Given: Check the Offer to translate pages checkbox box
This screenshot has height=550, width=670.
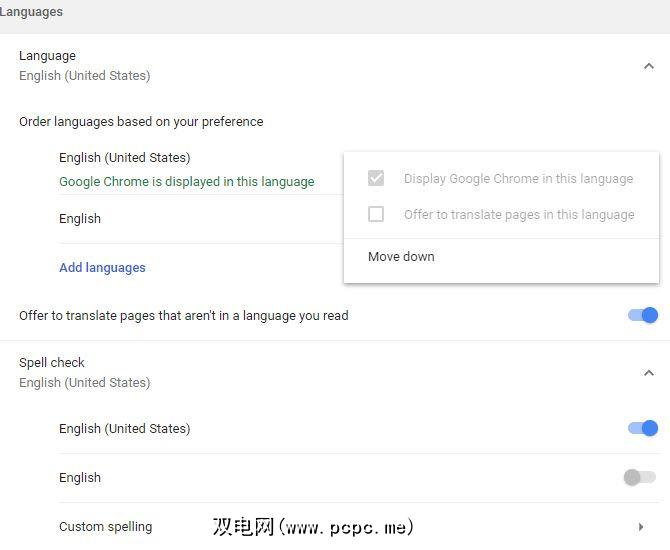Looking at the screenshot, I should [x=376, y=214].
